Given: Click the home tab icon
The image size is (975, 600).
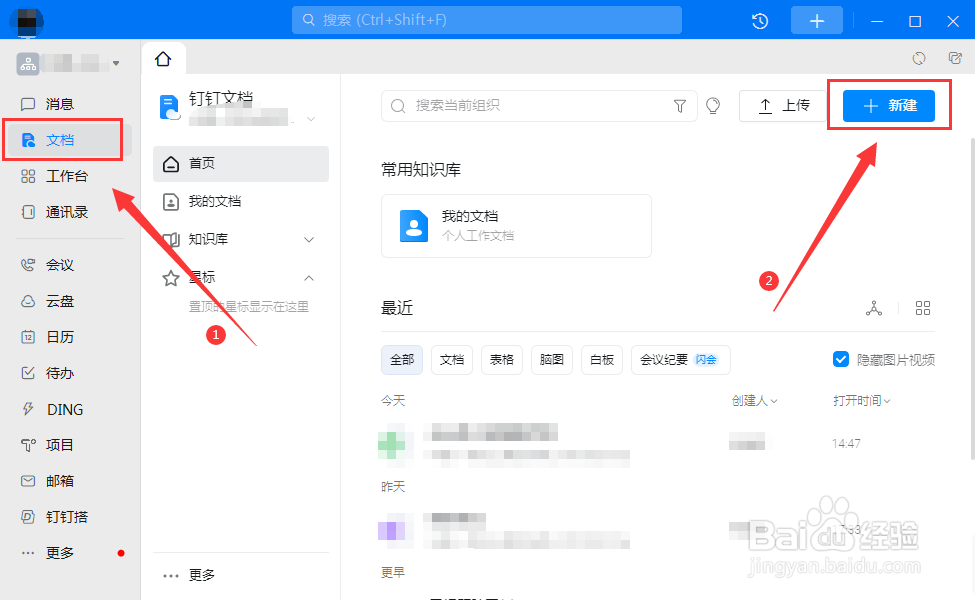Looking at the screenshot, I should pyautogui.click(x=163, y=59).
